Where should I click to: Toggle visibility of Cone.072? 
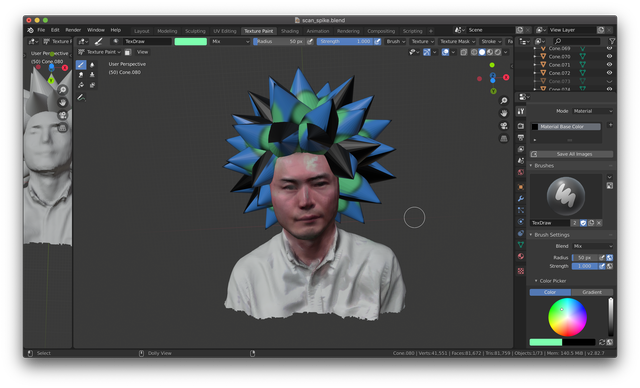tap(609, 73)
